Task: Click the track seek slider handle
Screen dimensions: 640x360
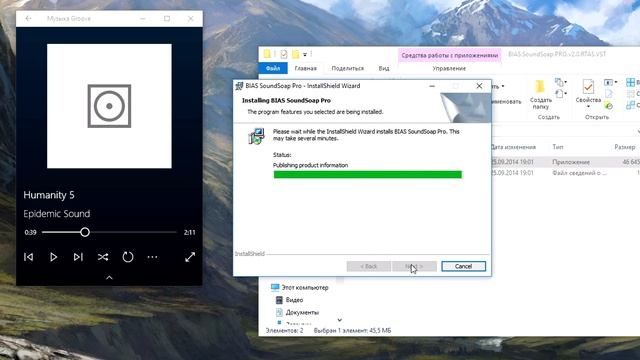Action: pyautogui.click(x=85, y=232)
